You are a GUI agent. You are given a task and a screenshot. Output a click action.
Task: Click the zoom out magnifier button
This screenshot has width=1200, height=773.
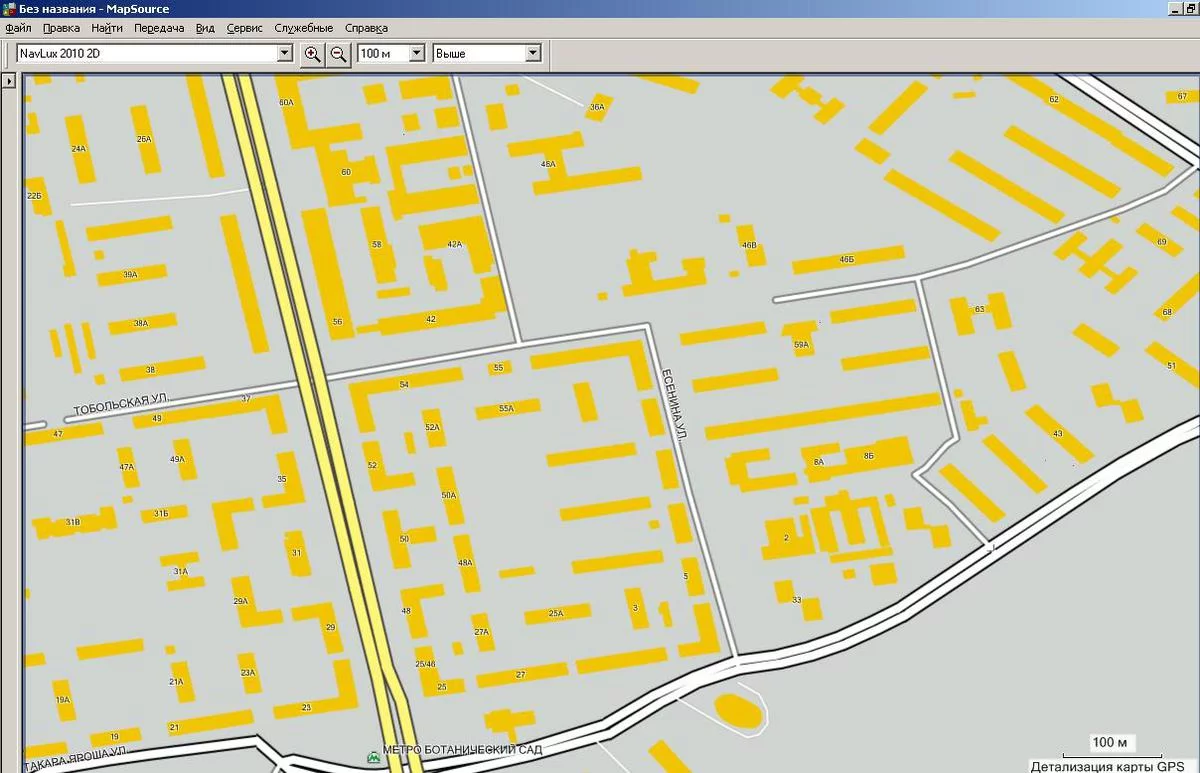(339, 54)
